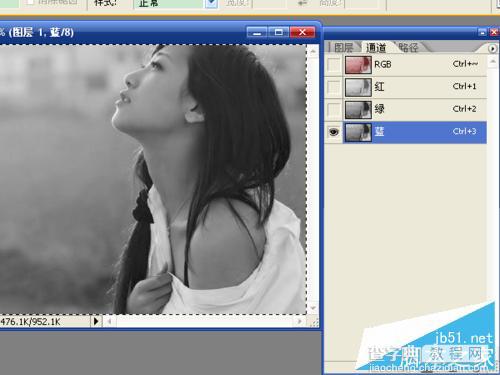Screen dimensions: 500x375
Task: Click document vertical scrollbar up arrow
Action: tap(313, 51)
